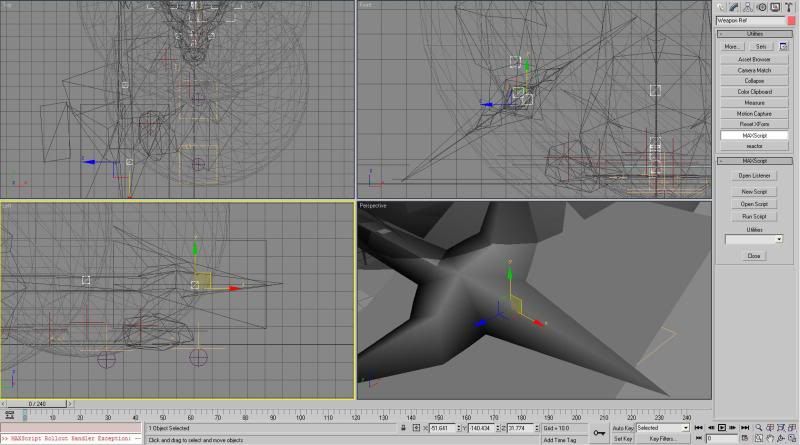The width and height of the screenshot is (800, 445).
Task: Click the Collapse utility button
Action: tap(754, 81)
